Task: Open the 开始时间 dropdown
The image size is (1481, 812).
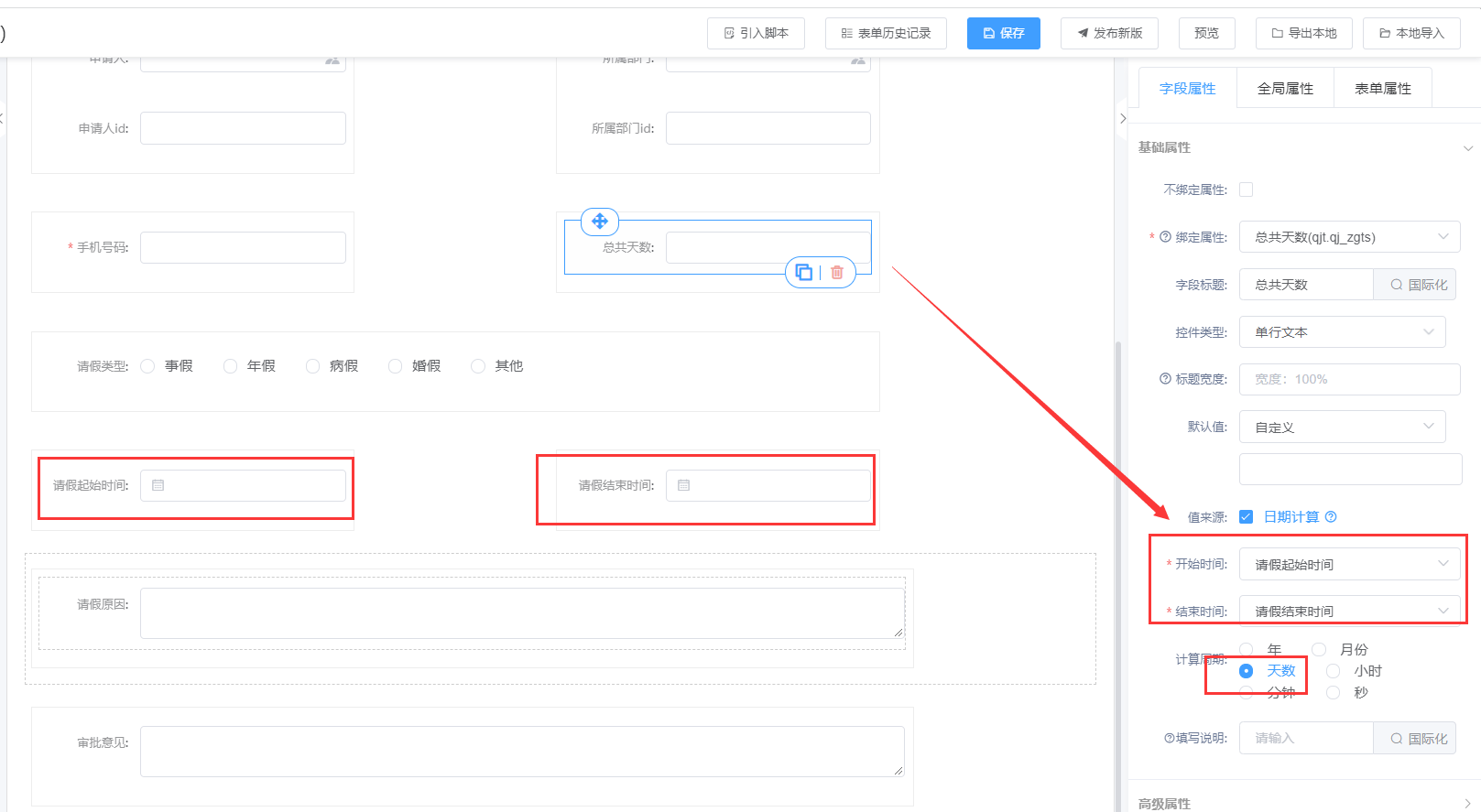Action: coord(1350,564)
